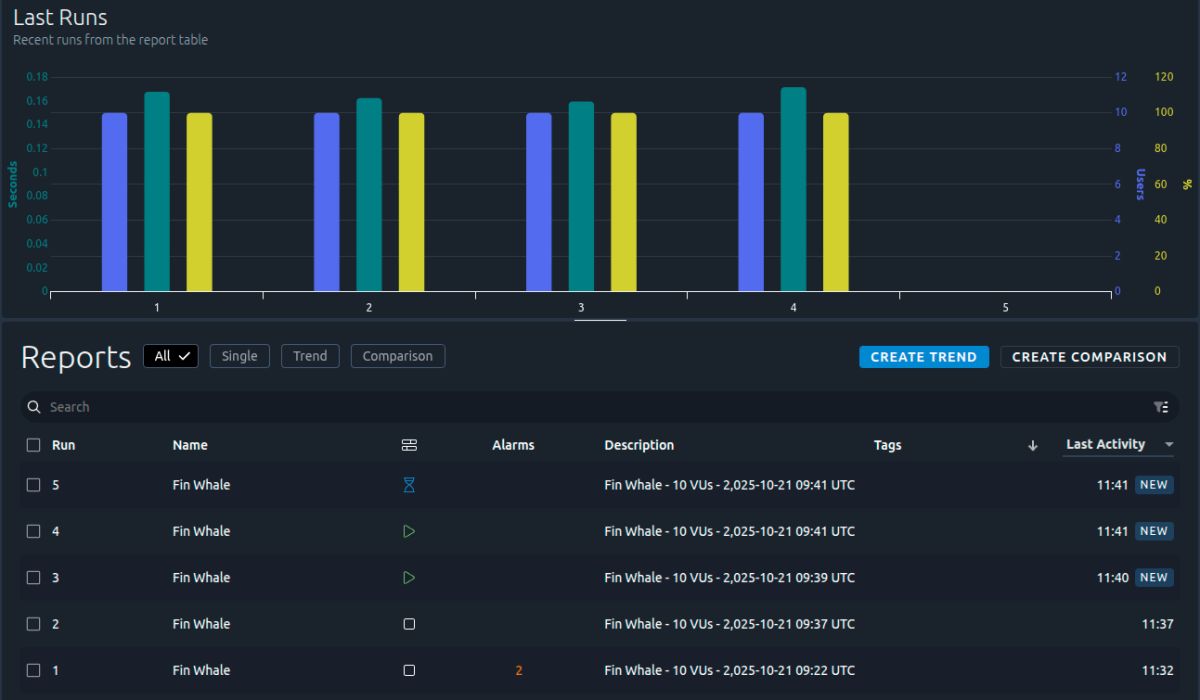Image resolution: width=1200 pixels, height=700 pixels.
Task: Check the checkbox for run 3
Action: [33, 578]
